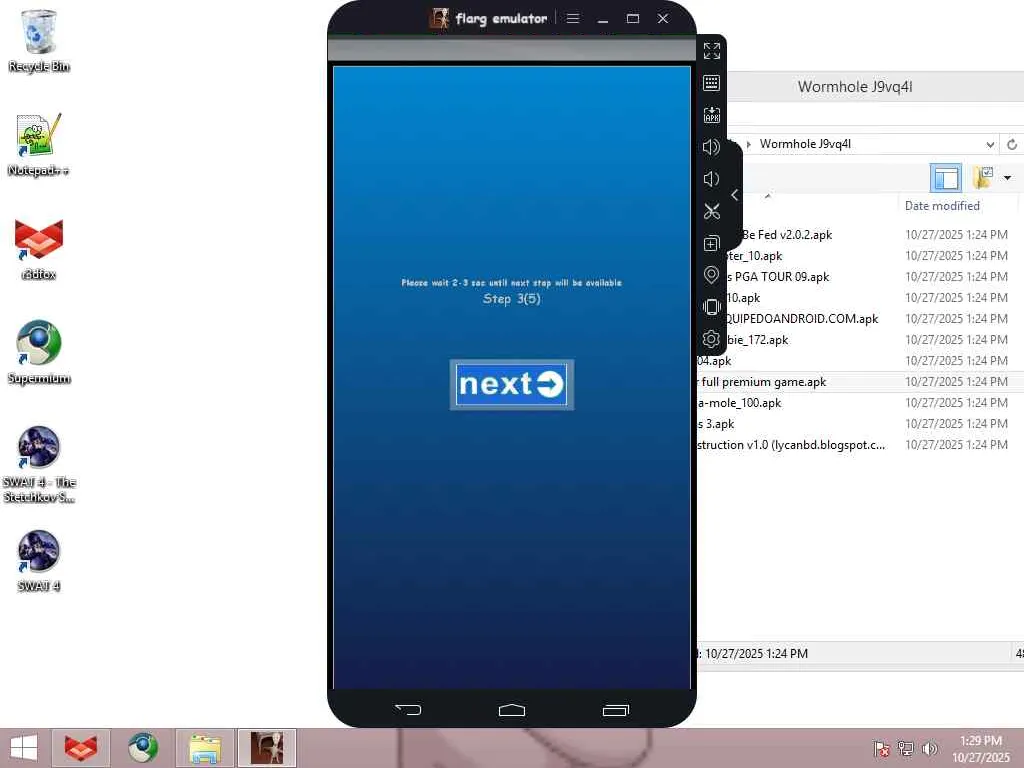Click r3dfox icon in taskbar
This screenshot has height=768, width=1024.
pyautogui.click(x=81, y=748)
